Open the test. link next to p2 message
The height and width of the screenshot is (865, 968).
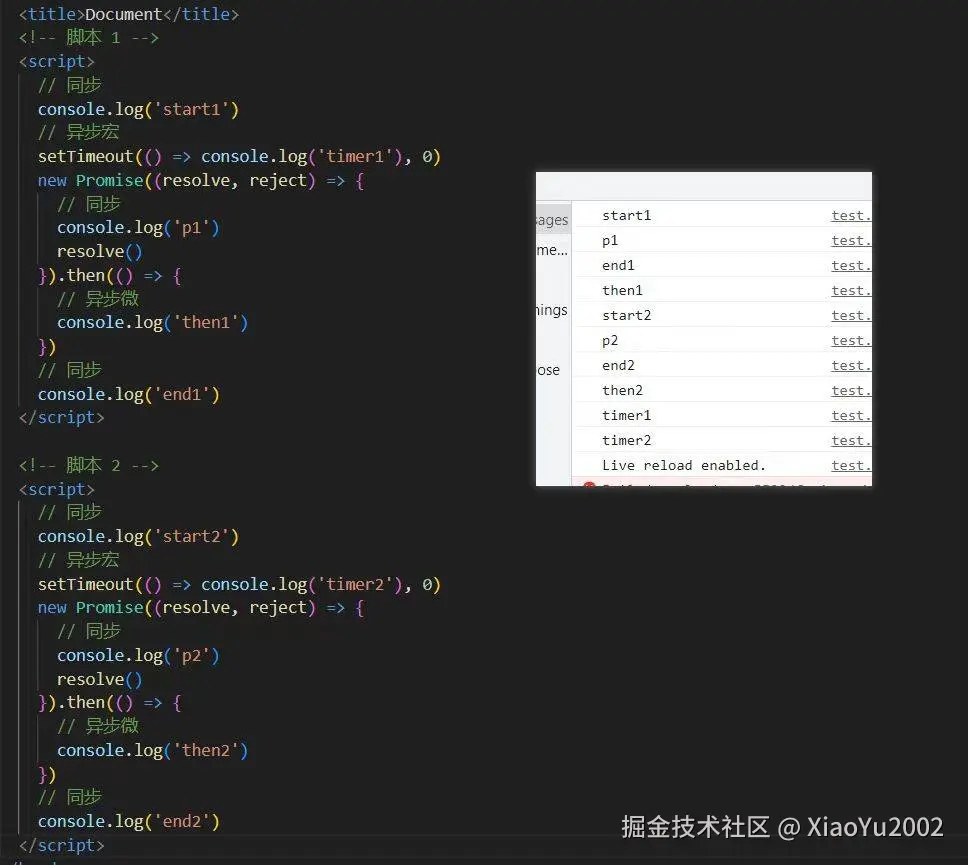[849, 340]
